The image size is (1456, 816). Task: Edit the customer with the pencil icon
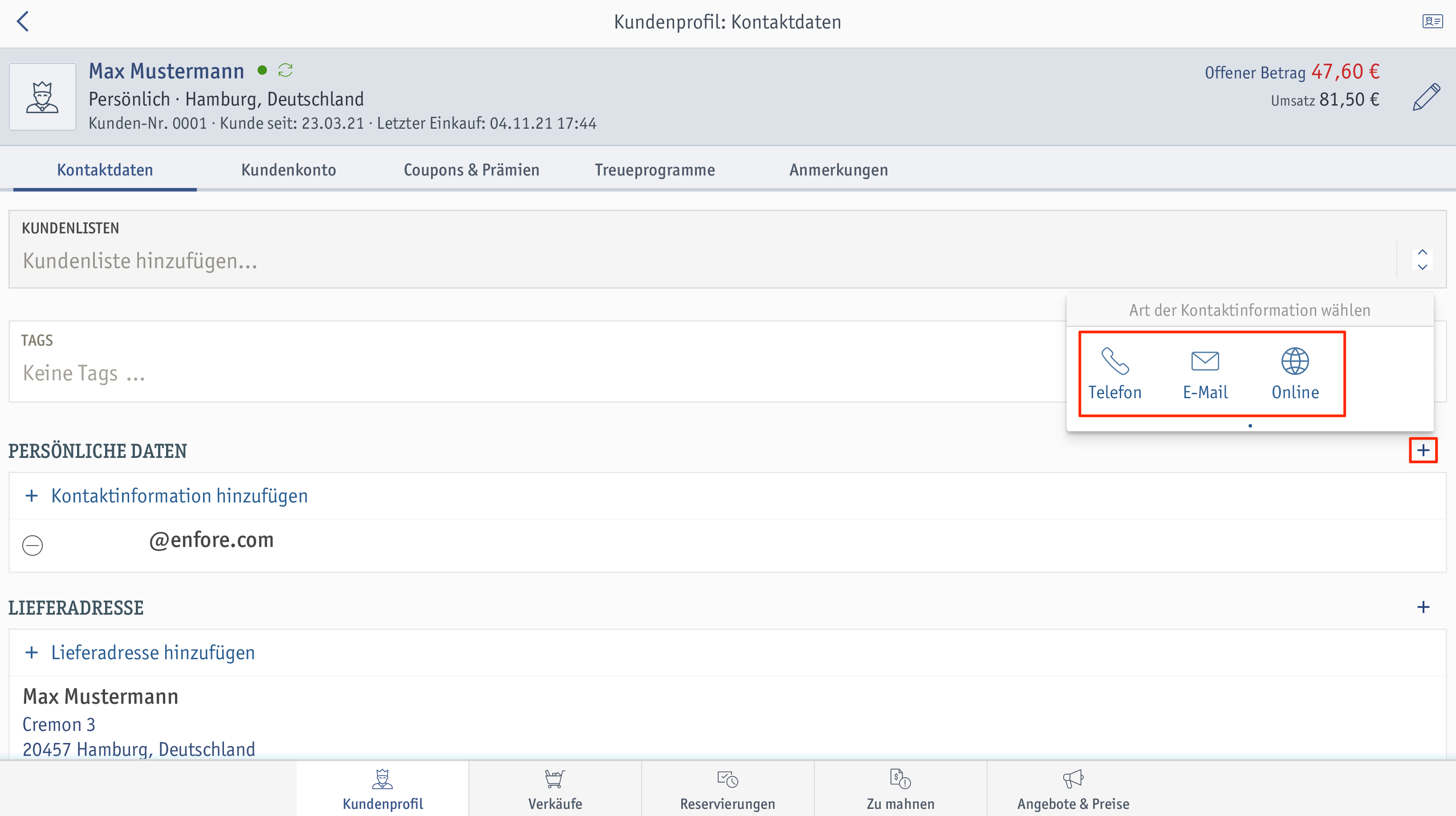[x=1426, y=97]
